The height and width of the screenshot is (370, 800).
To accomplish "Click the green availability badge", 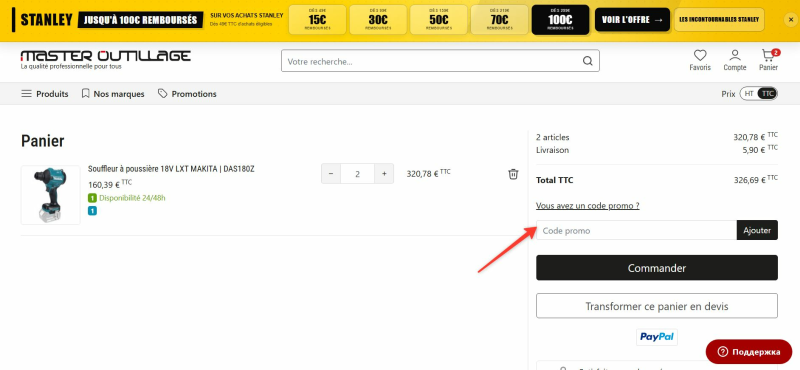I will [x=92, y=198].
